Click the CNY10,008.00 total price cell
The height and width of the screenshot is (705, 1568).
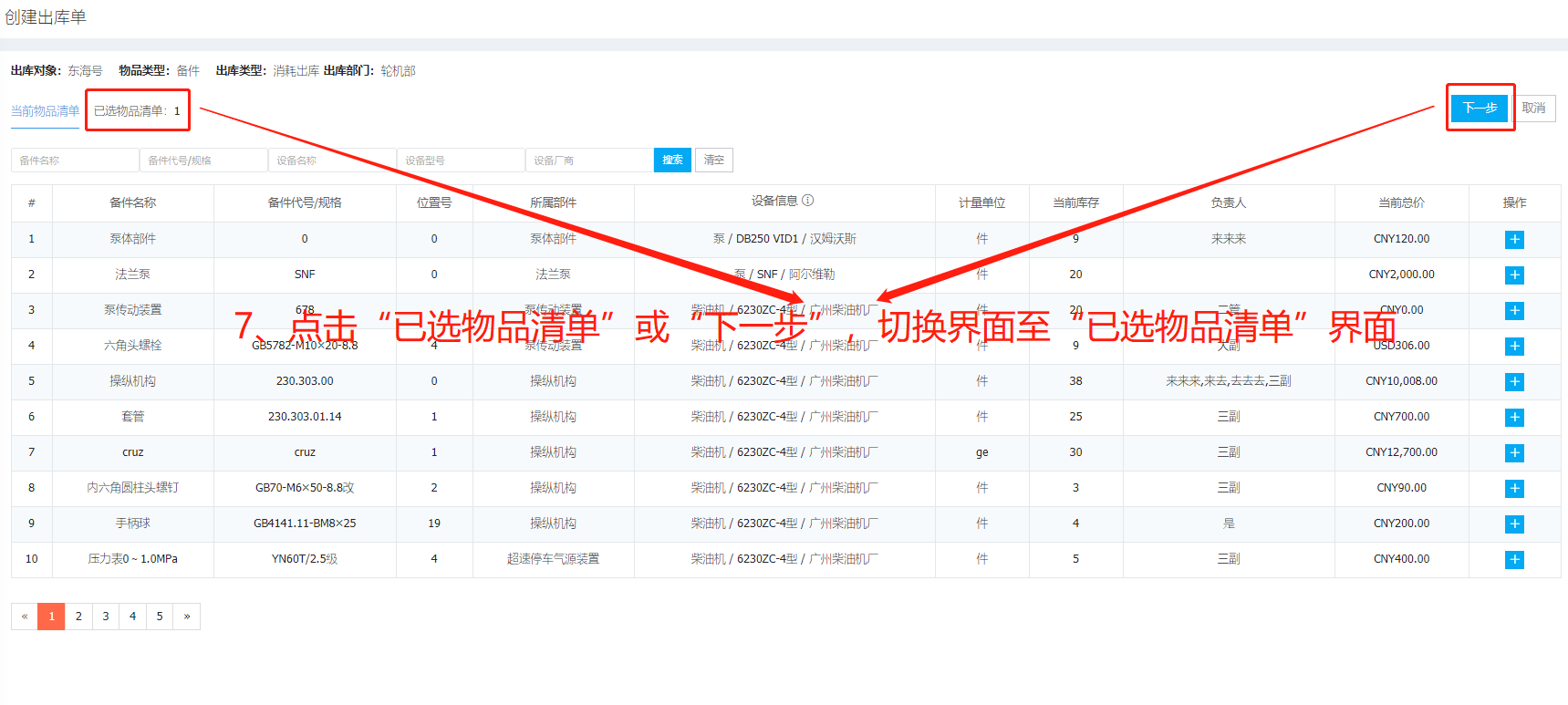(x=1401, y=381)
